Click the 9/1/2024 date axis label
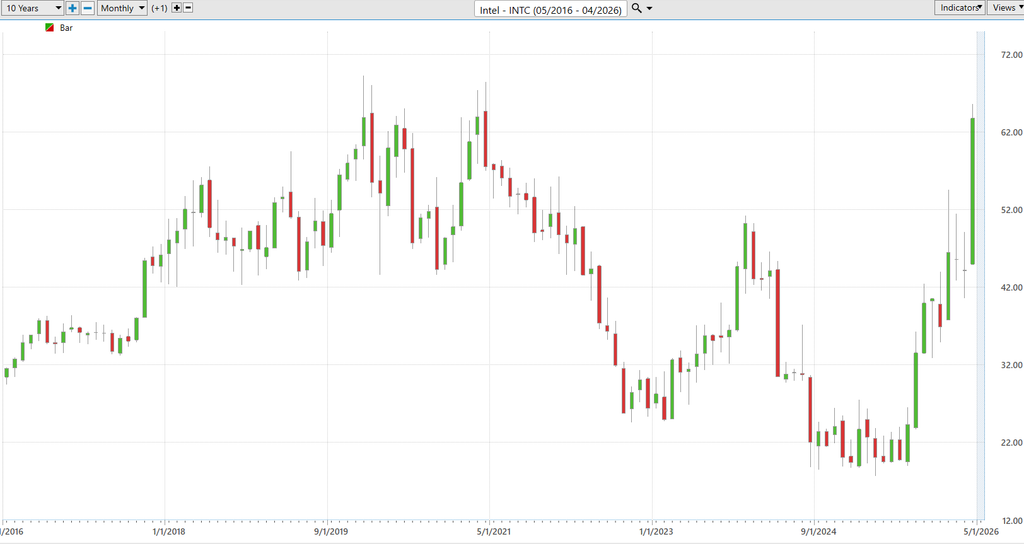Viewport: 1024px width, 544px height. [814, 532]
